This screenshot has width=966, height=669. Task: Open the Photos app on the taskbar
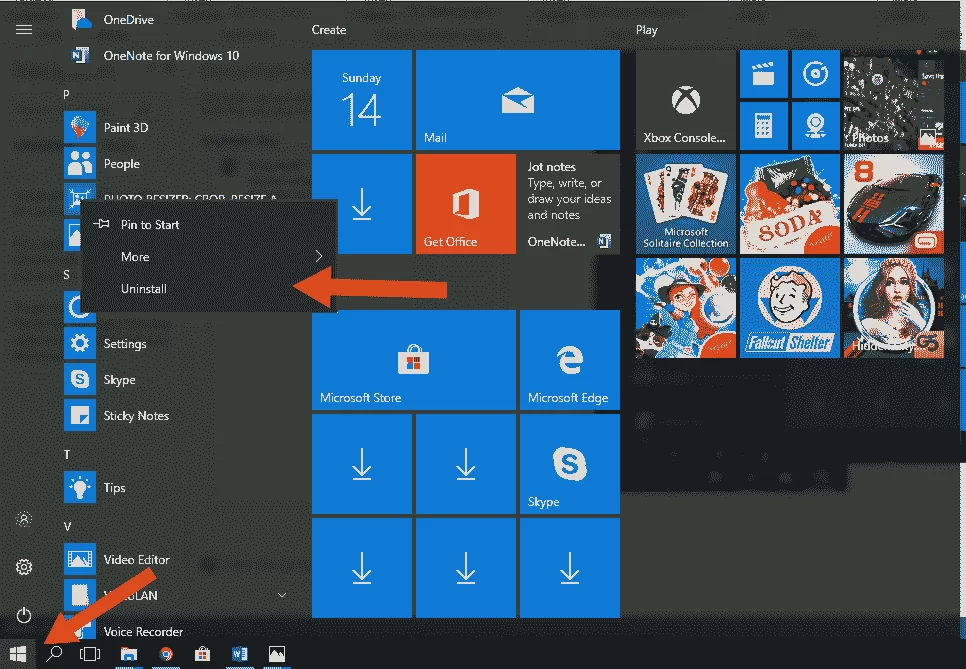(277, 654)
